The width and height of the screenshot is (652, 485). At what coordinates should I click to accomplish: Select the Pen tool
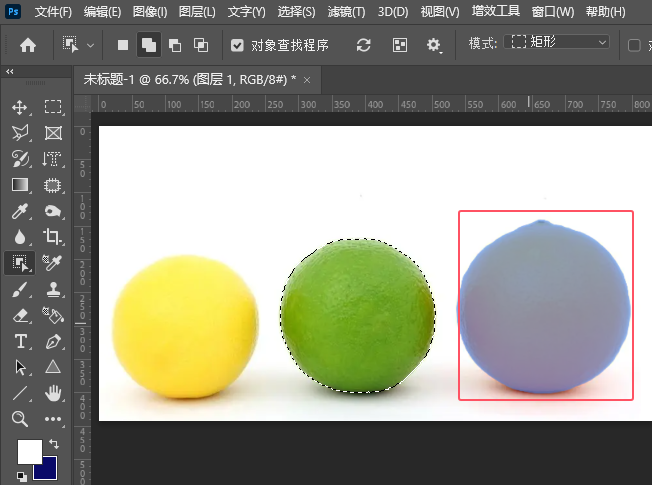pos(53,341)
